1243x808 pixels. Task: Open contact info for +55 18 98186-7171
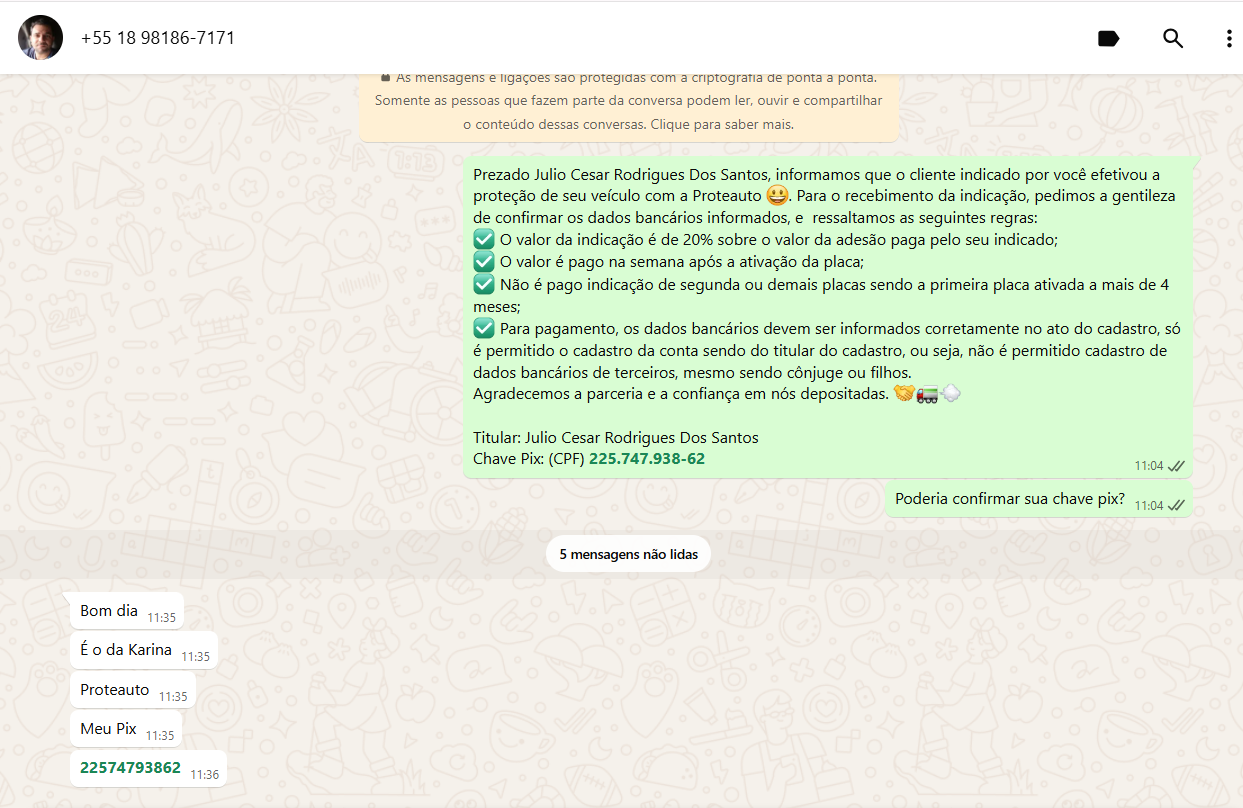tap(158, 38)
